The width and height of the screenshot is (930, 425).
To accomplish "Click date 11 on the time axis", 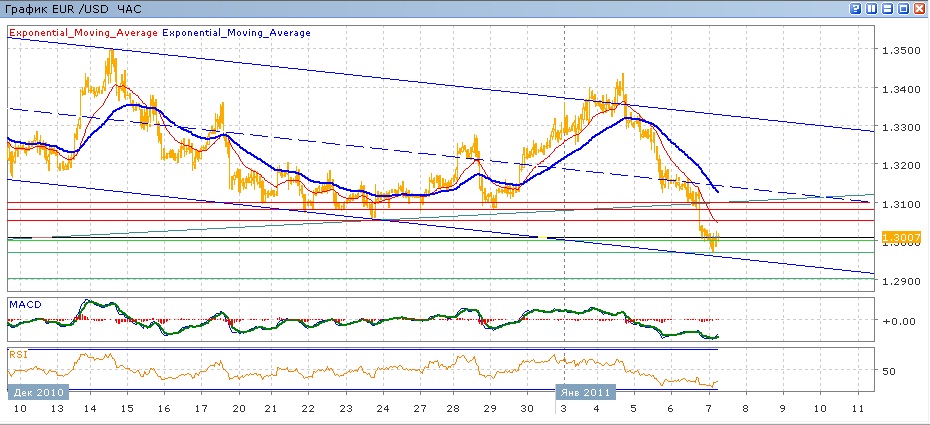I will pyautogui.click(x=857, y=411).
